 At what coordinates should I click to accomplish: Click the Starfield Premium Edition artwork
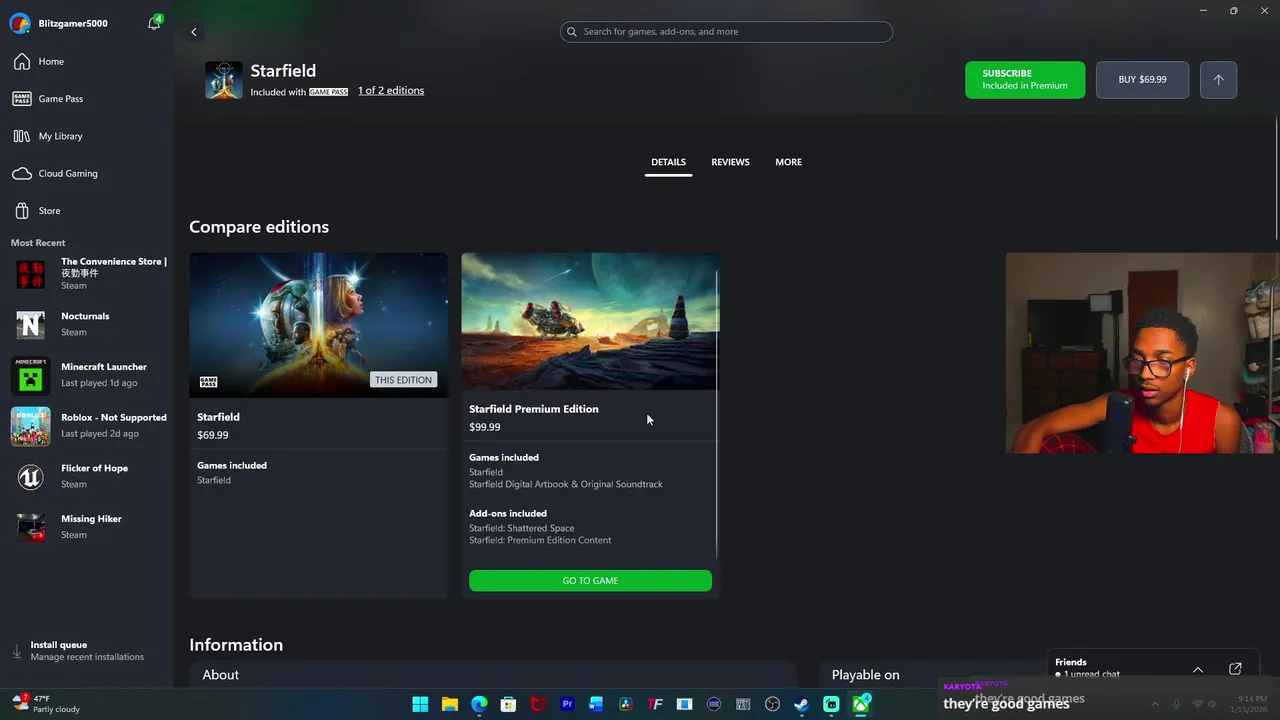pos(590,321)
